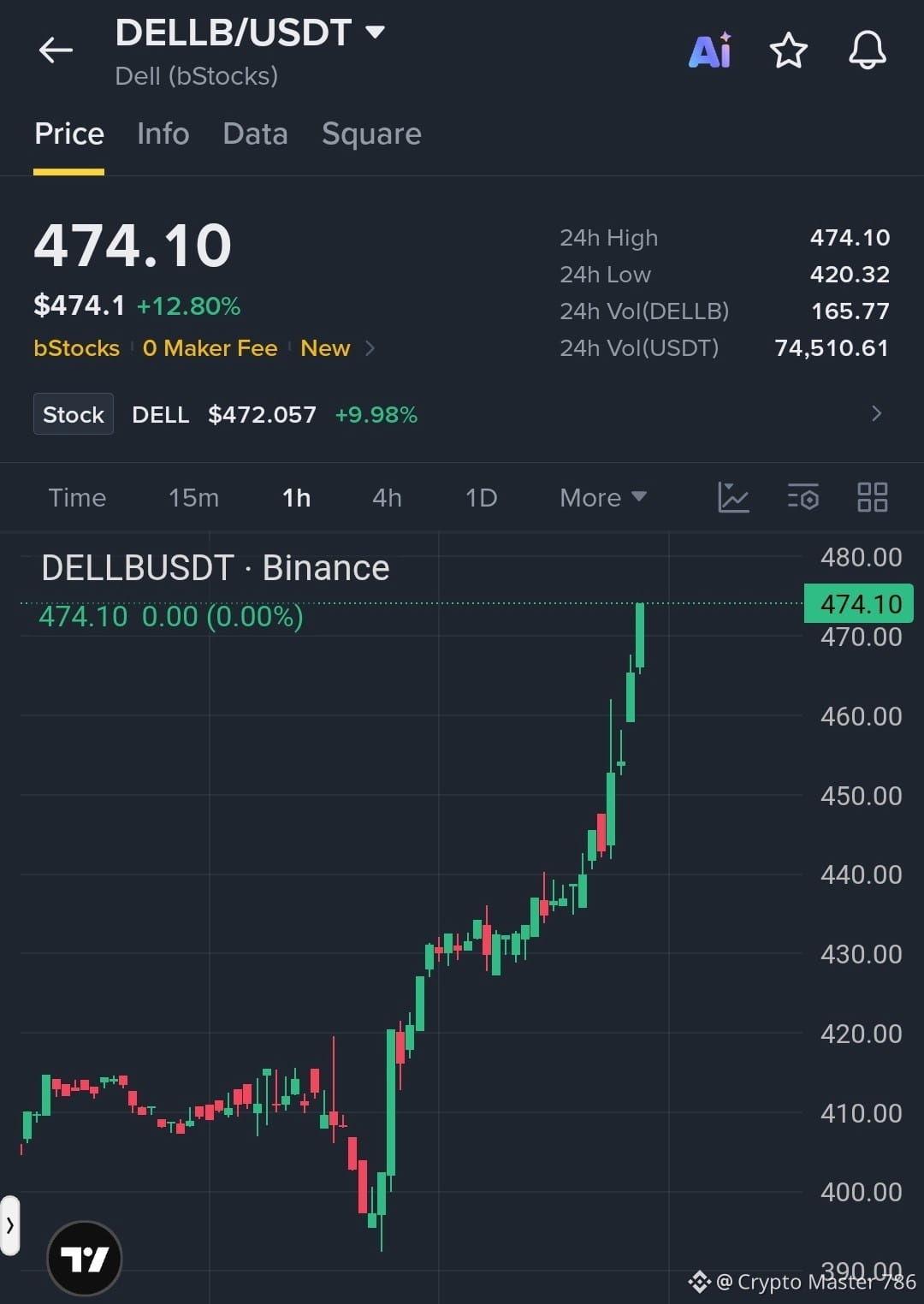This screenshot has height=1304, width=924.
Task: Open DELL stock details chevron
Action: click(x=876, y=414)
